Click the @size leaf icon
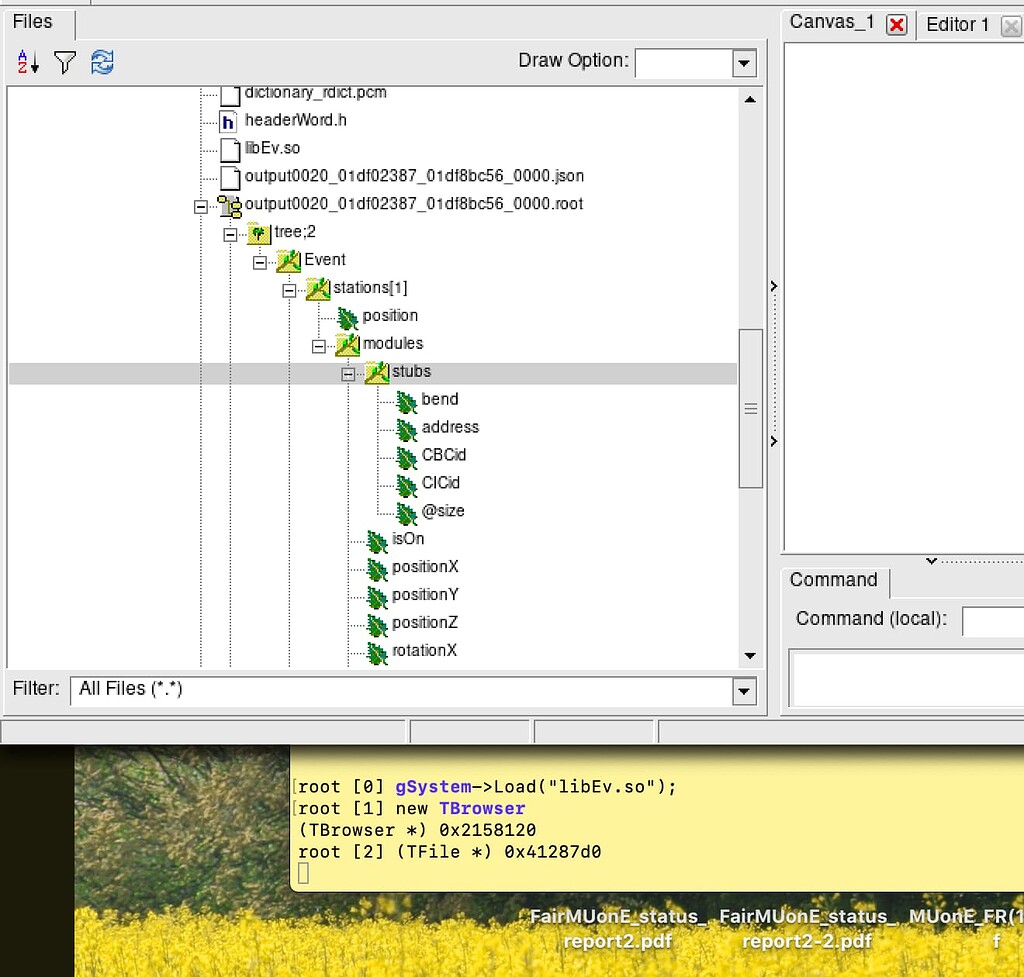1024x977 pixels. 406,511
